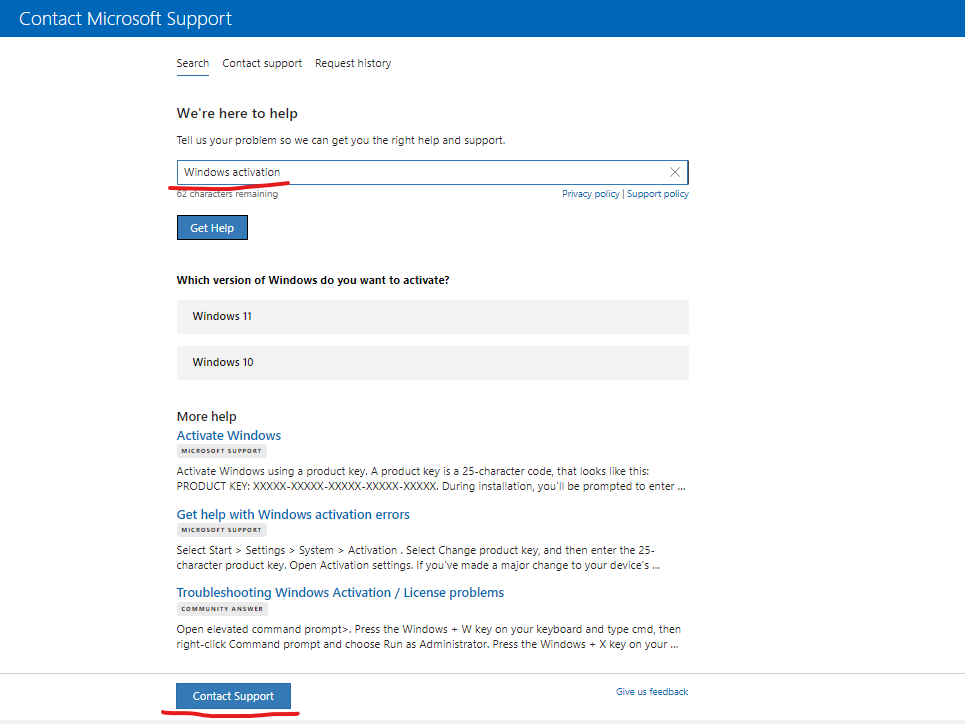Select the Windows activation search text

click(x=232, y=172)
